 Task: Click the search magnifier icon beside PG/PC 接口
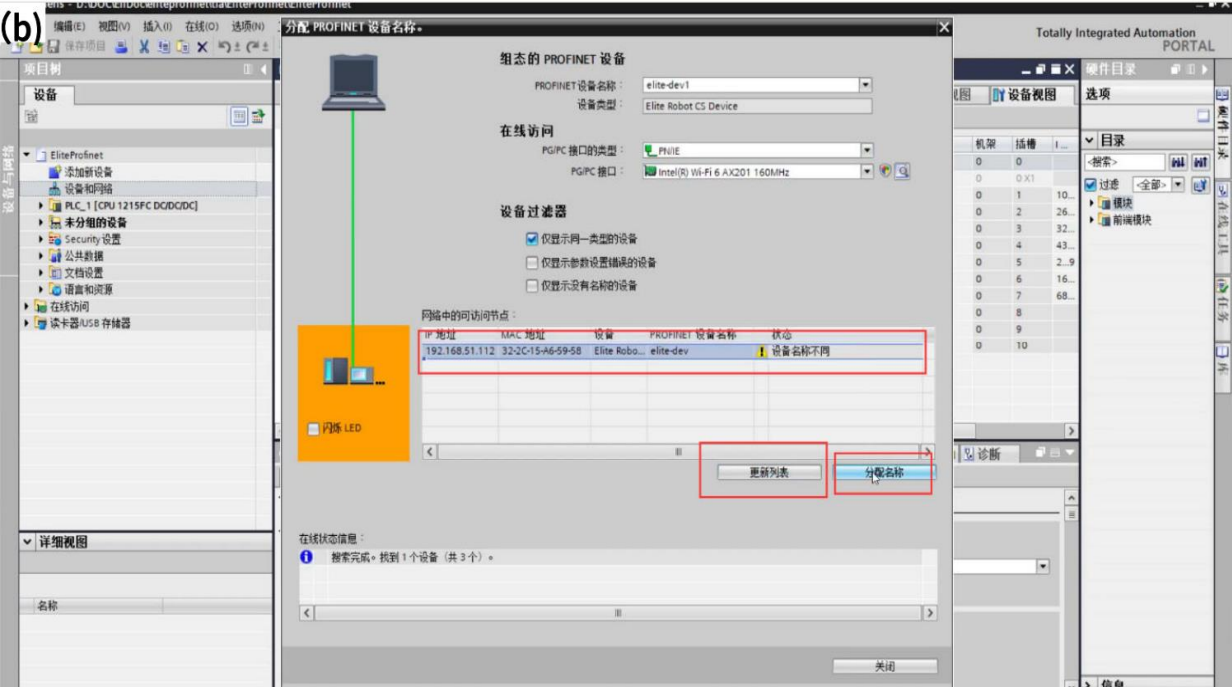click(x=902, y=172)
